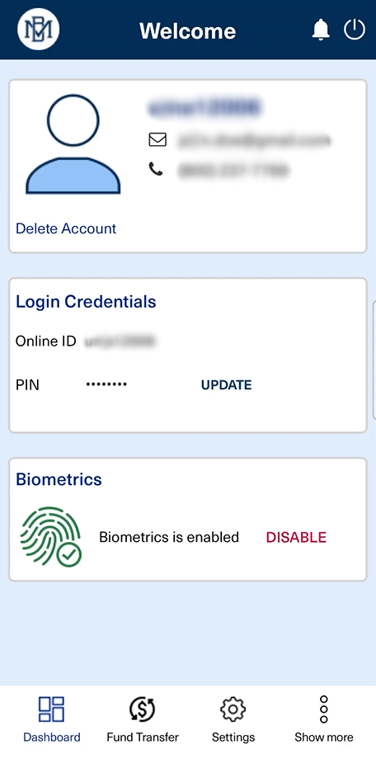Go to the Dashboard tab
Image resolution: width=376 pixels, height=759 pixels.
pyautogui.click(x=52, y=719)
